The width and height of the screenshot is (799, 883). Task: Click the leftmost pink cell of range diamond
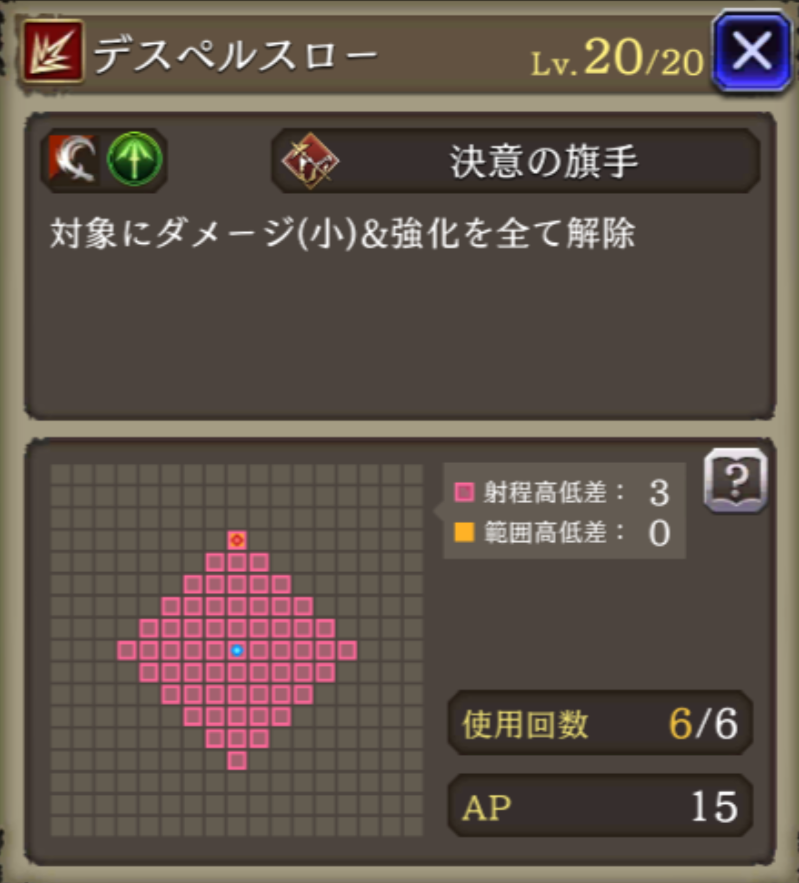pos(127,650)
